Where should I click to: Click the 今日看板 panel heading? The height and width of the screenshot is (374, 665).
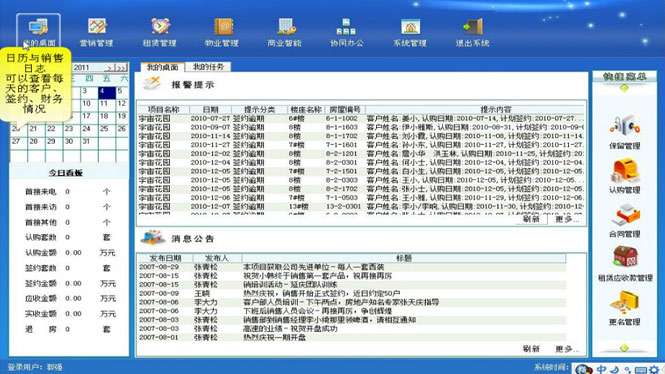click(66, 173)
